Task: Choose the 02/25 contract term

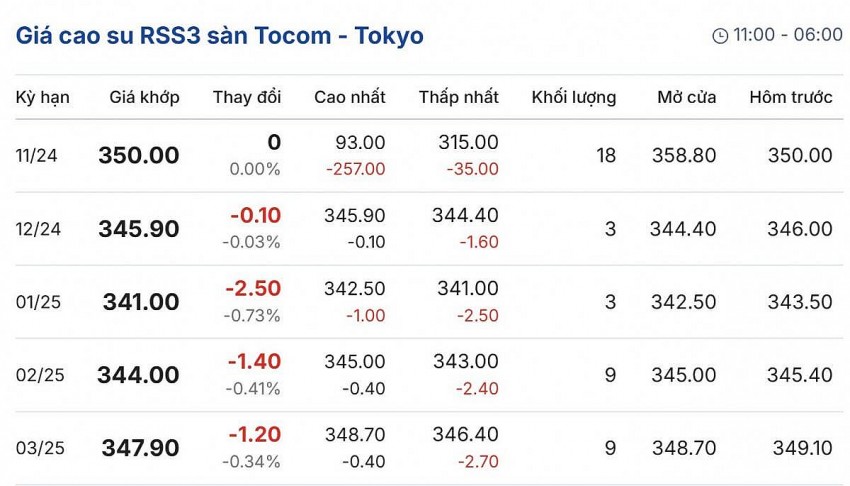Action: (x=40, y=375)
